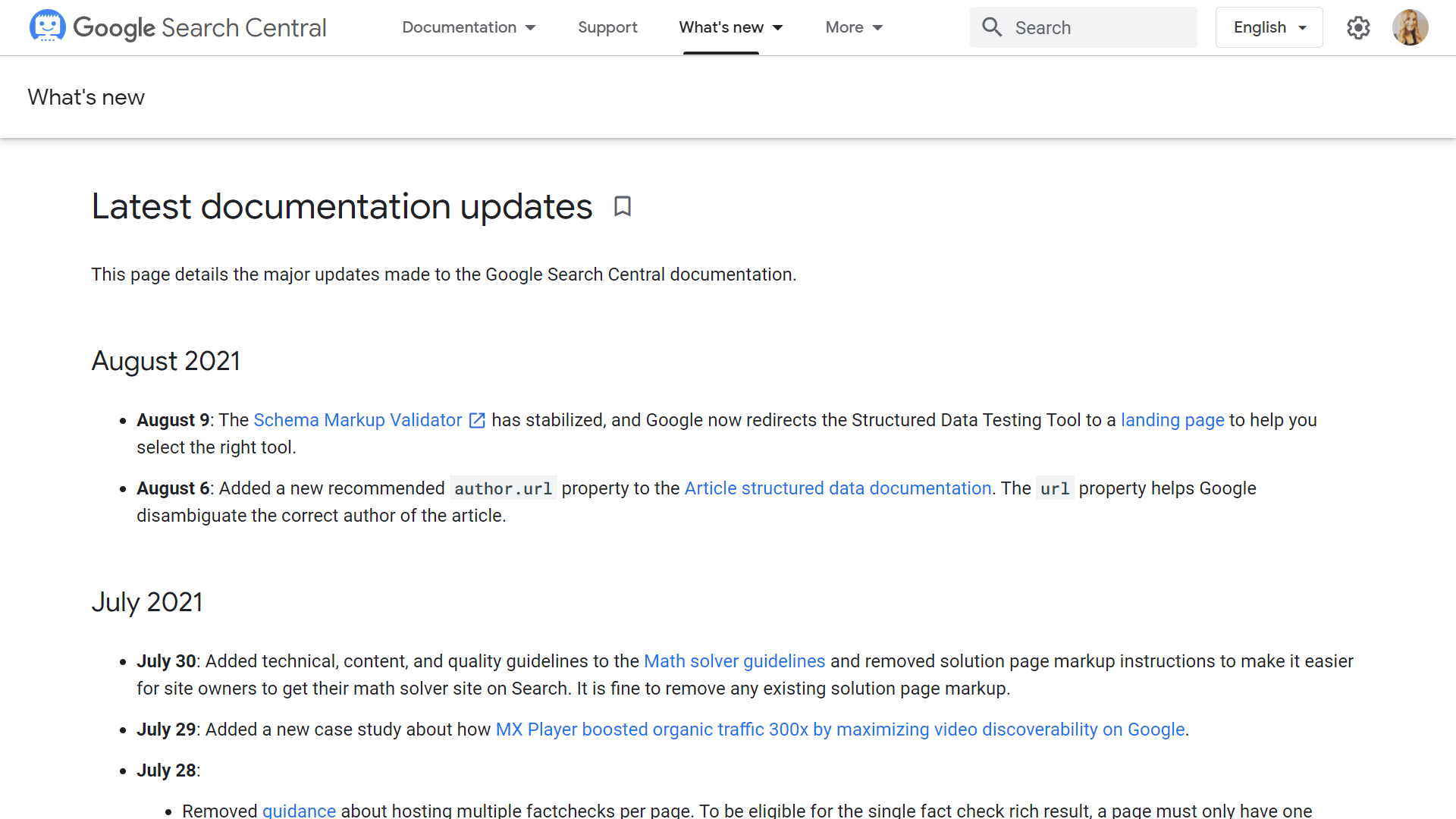Click the guidance link under July 28
This screenshot has height=819, width=1456.
pyautogui.click(x=299, y=810)
